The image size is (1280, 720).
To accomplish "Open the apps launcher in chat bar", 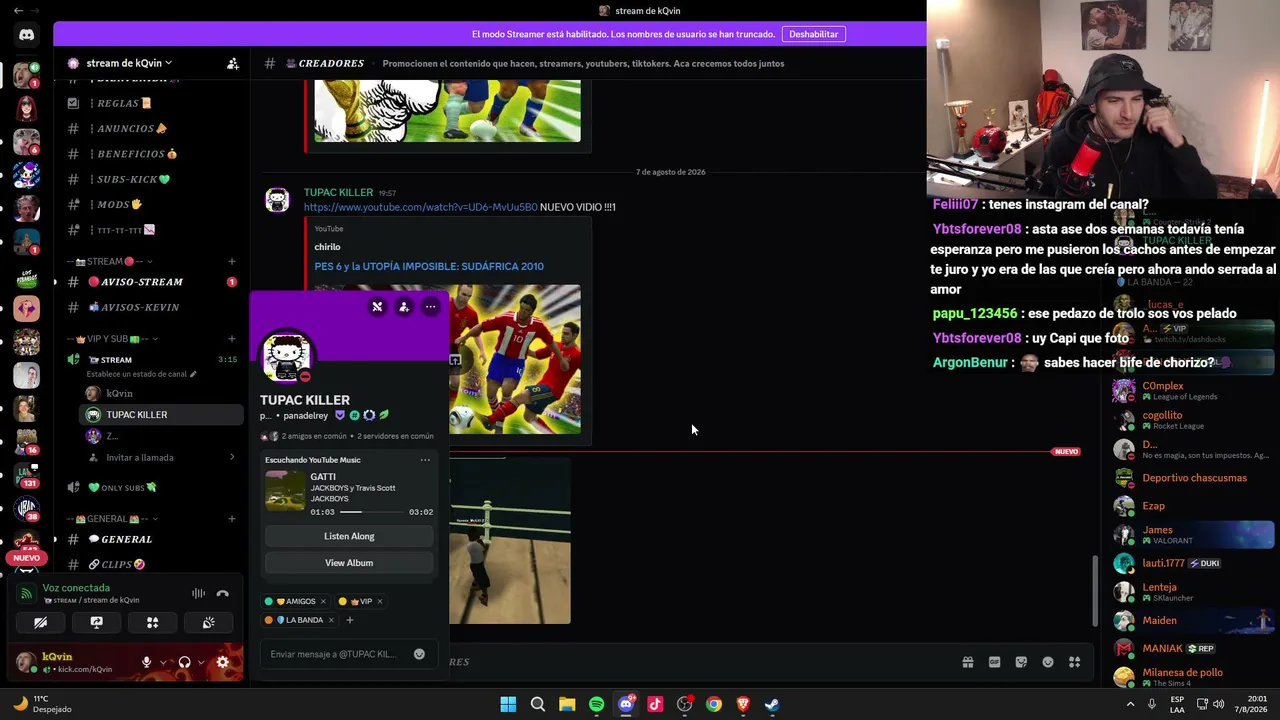I will pos(1074,662).
